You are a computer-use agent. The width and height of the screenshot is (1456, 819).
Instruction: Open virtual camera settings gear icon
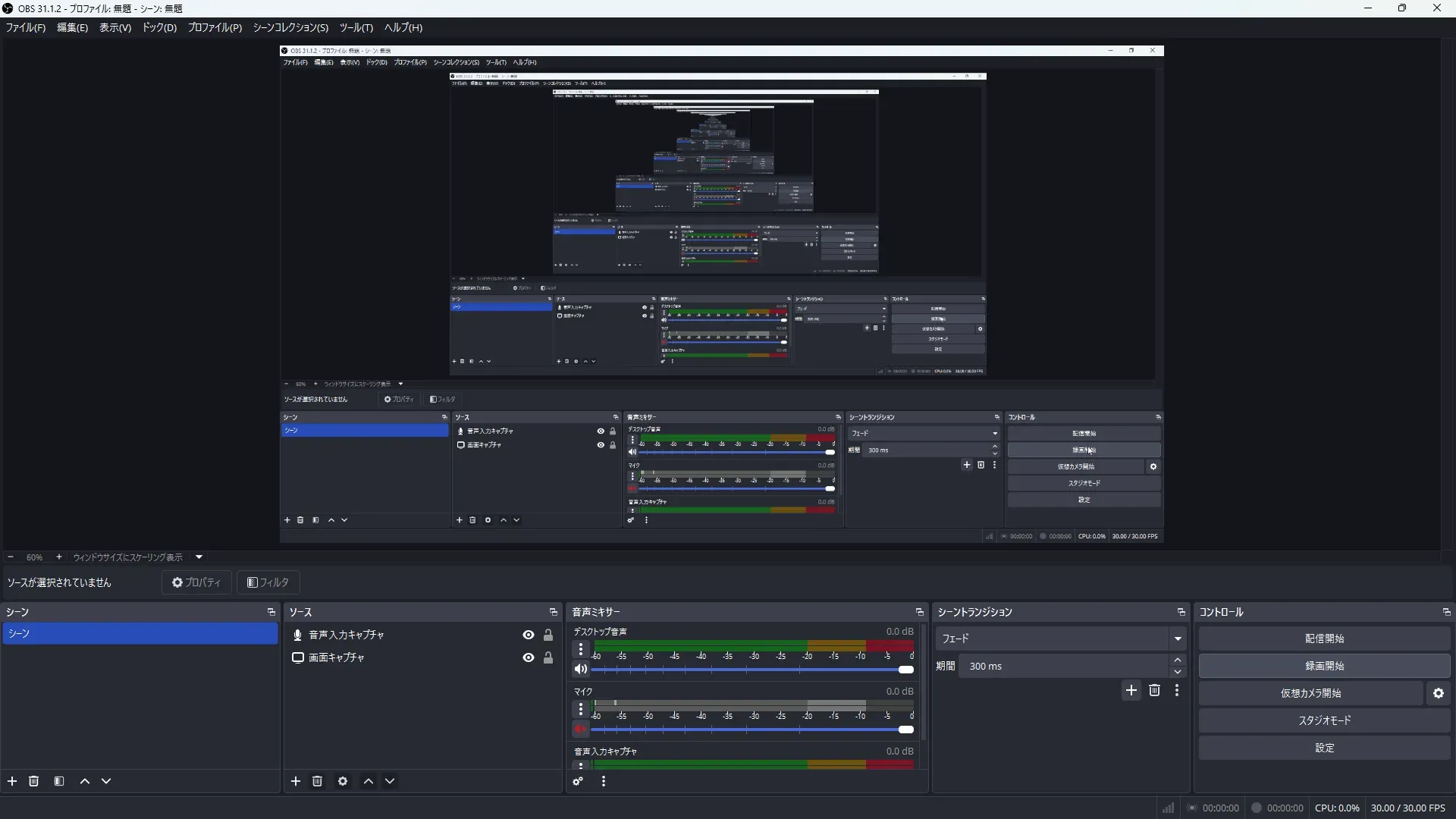pyautogui.click(x=1439, y=693)
